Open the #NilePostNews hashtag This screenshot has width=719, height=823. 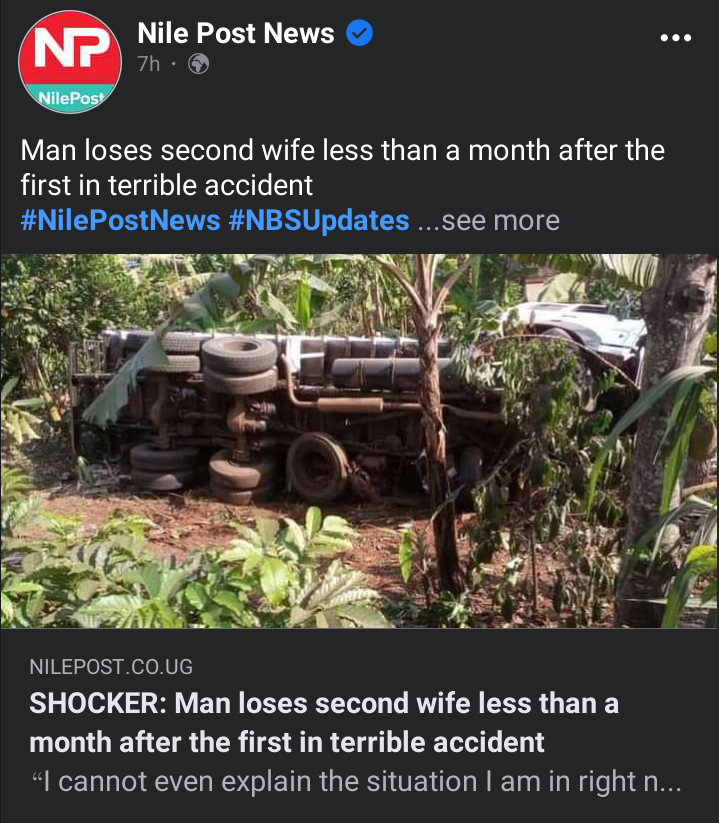point(120,220)
